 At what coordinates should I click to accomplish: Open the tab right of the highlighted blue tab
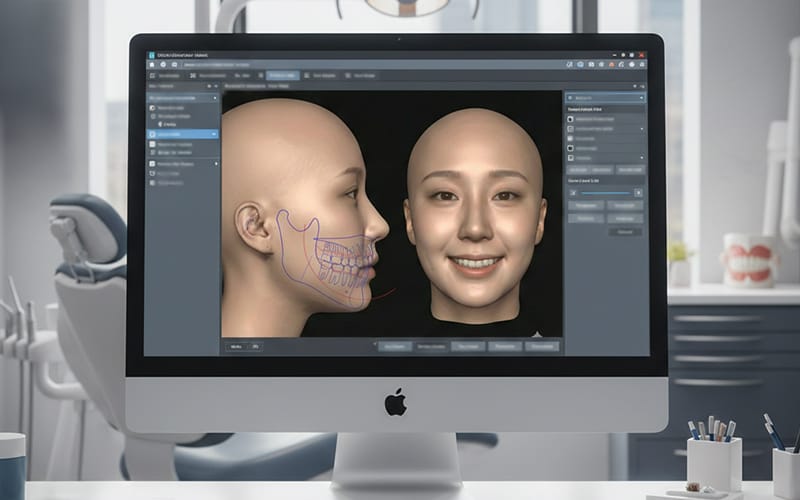[x=320, y=76]
